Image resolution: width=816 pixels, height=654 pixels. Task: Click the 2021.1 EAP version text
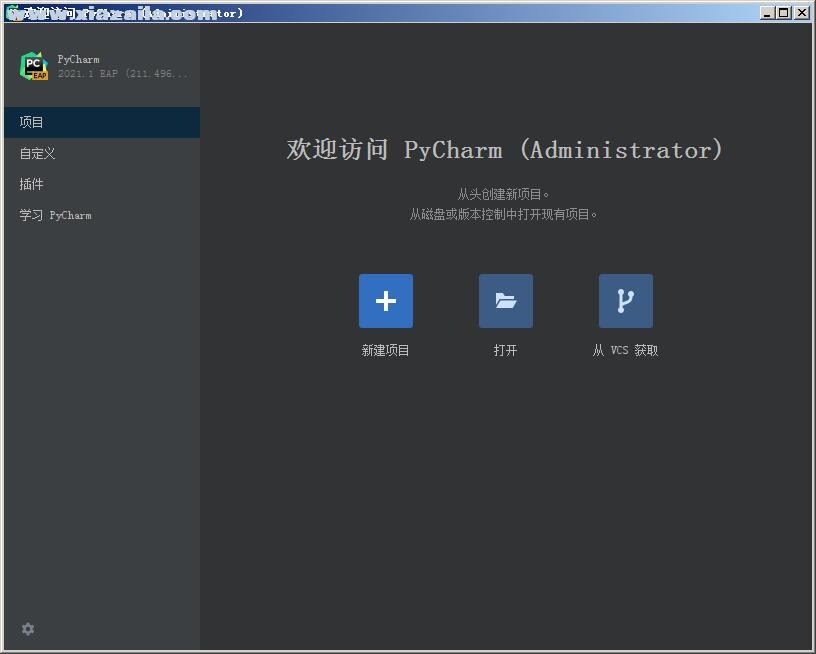(123, 74)
